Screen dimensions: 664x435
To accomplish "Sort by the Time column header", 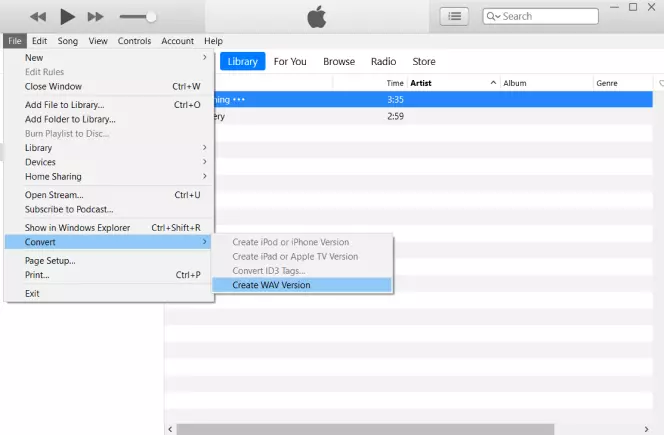I will click(x=395, y=83).
